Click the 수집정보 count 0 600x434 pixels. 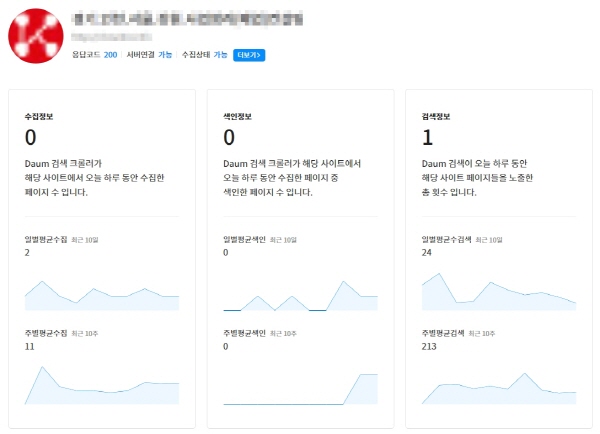[x=31, y=137]
